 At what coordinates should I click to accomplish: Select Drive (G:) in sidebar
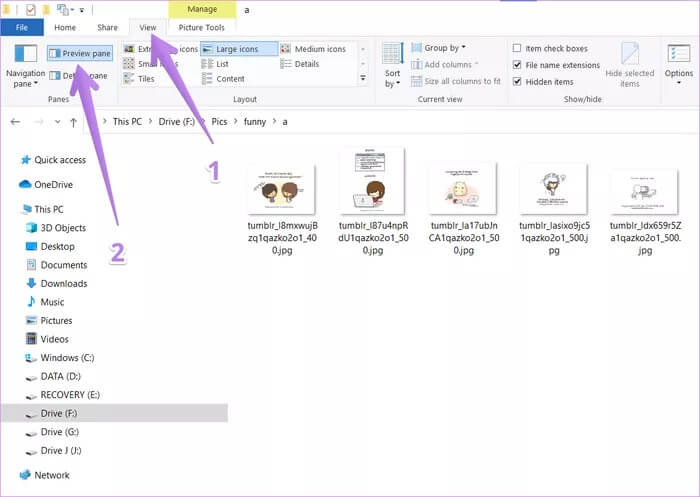point(52,432)
